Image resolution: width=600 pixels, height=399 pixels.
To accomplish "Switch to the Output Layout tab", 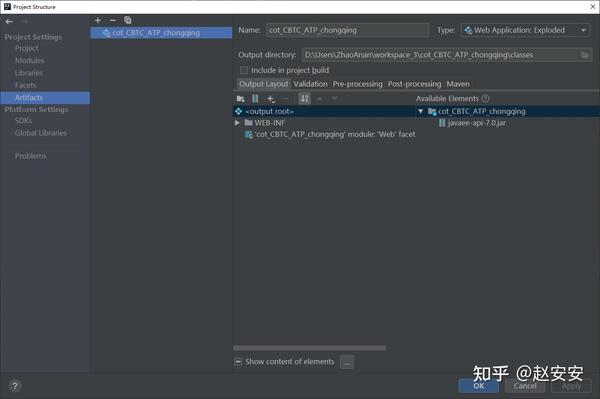I will 263,84.
